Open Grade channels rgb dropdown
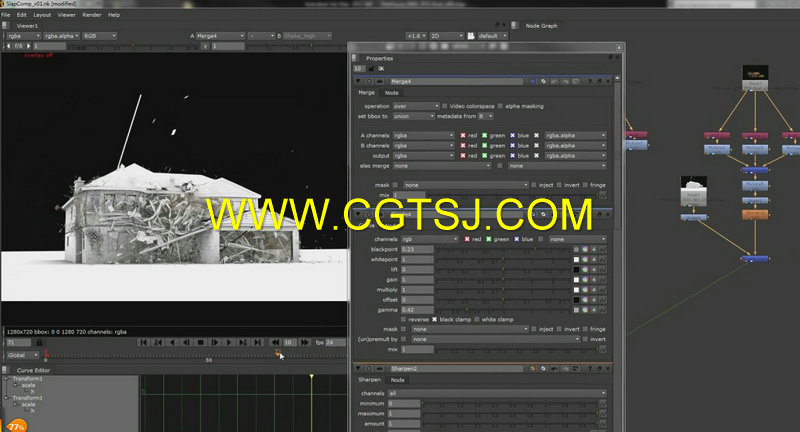Screen dimensions: 800x432 point(430,239)
